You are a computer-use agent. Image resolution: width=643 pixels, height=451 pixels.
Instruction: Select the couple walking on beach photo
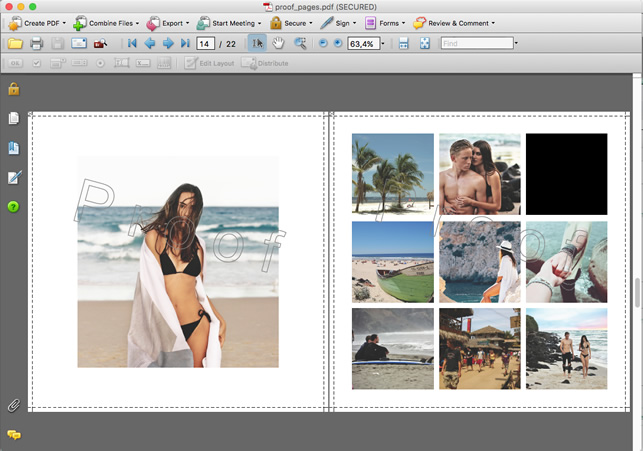point(567,349)
